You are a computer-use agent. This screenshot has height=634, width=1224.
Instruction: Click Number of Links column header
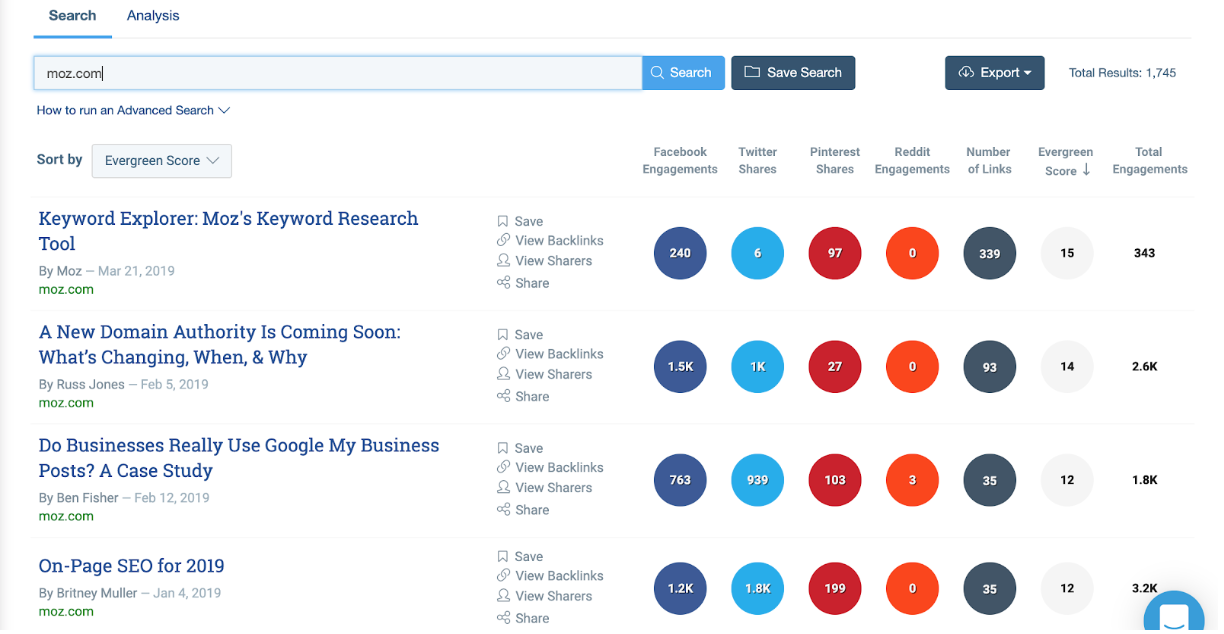pyautogui.click(x=989, y=161)
